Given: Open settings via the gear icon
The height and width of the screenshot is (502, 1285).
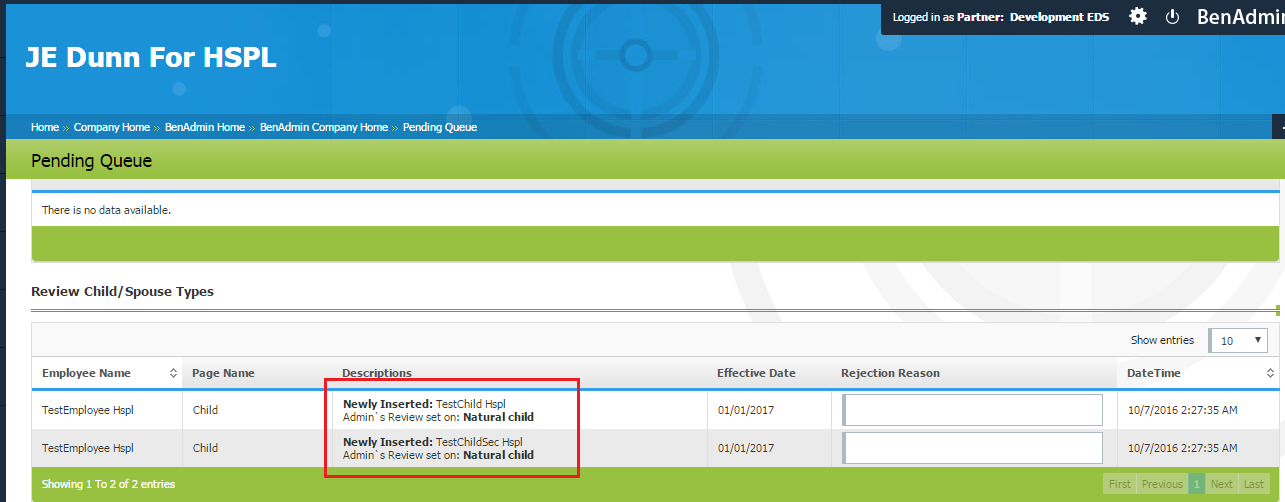Looking at the screenshot, I should [x=1138, y=17].
